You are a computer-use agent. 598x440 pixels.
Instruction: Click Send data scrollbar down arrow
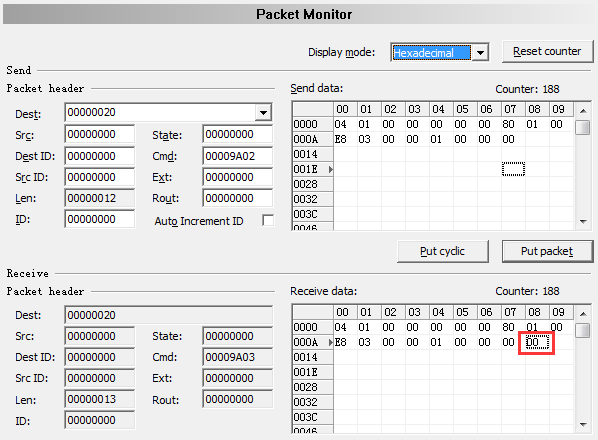click(x=583, y=222)
